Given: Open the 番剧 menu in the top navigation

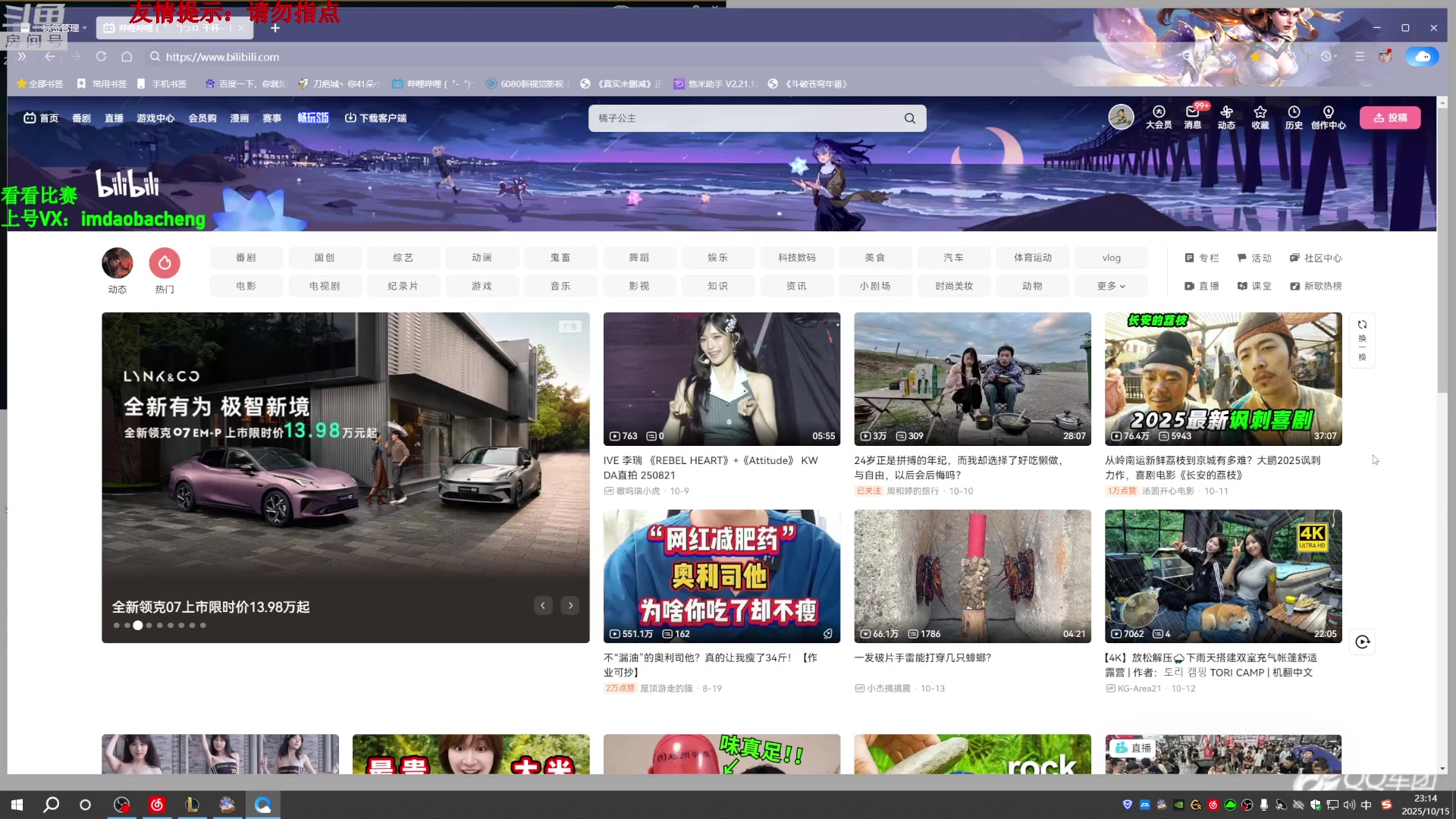Looking at the screenshot, I should pyautogui.click(x=83, y=118).
